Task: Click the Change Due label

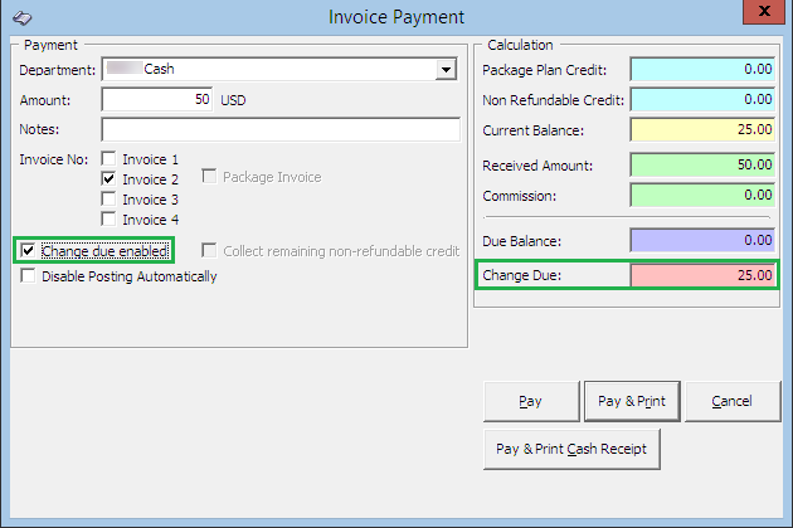Action: coord(522,276)
